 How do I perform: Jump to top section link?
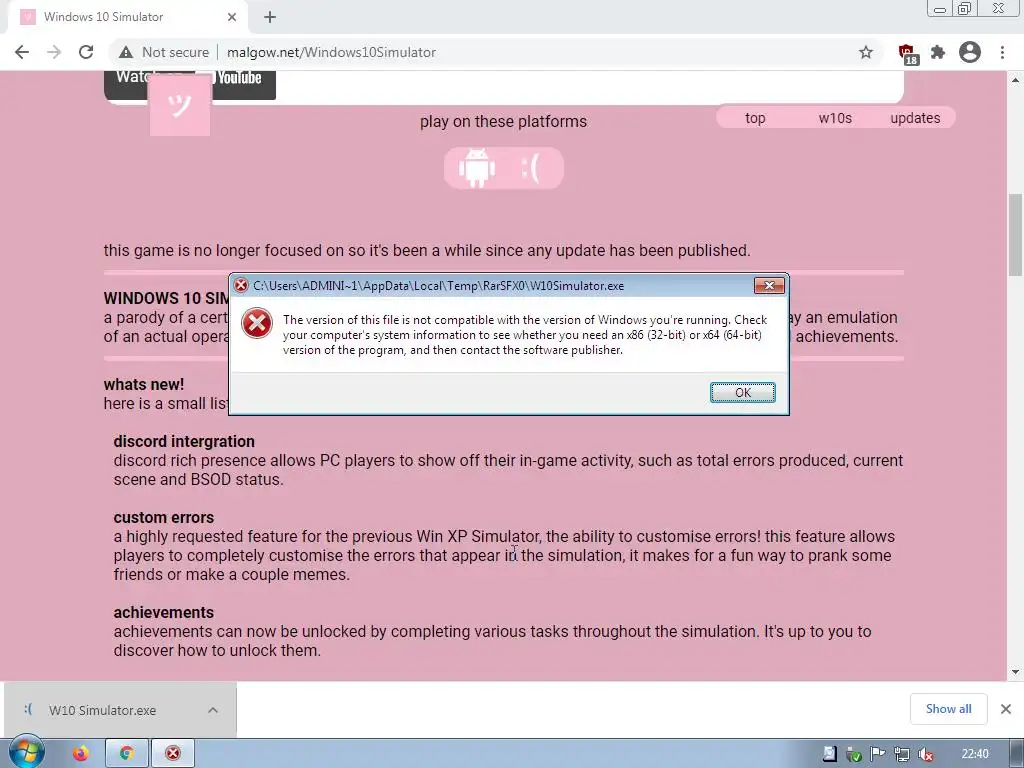pos(755,118)
